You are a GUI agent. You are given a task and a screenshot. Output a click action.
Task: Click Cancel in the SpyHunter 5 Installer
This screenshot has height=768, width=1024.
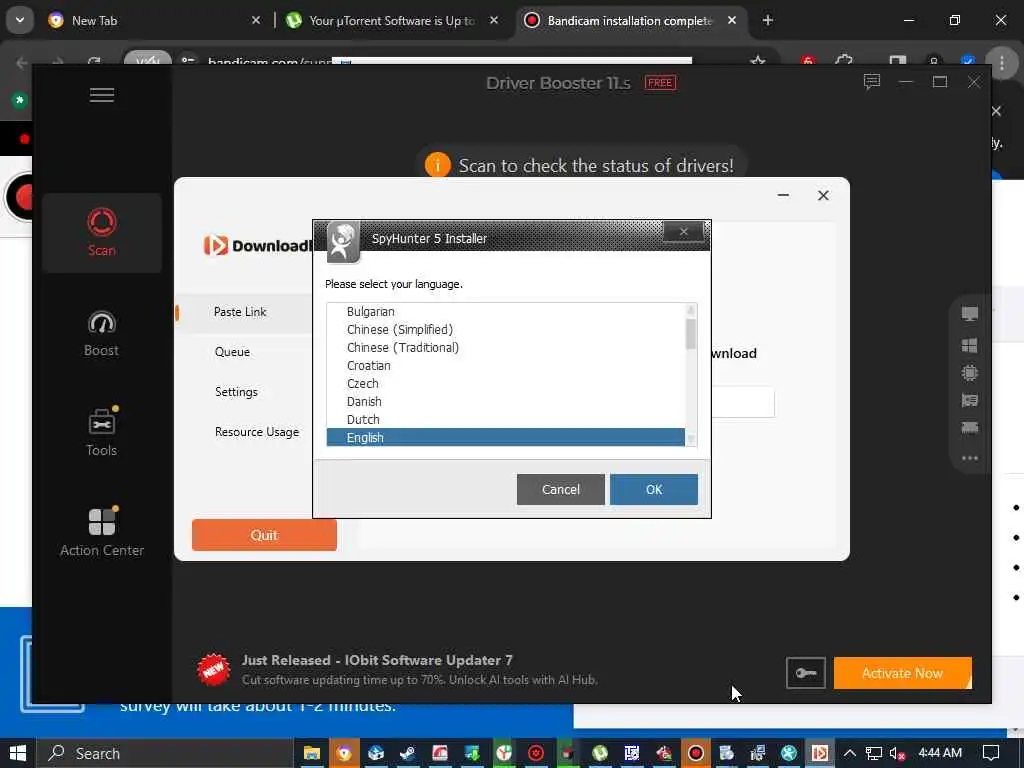(560, 490)
